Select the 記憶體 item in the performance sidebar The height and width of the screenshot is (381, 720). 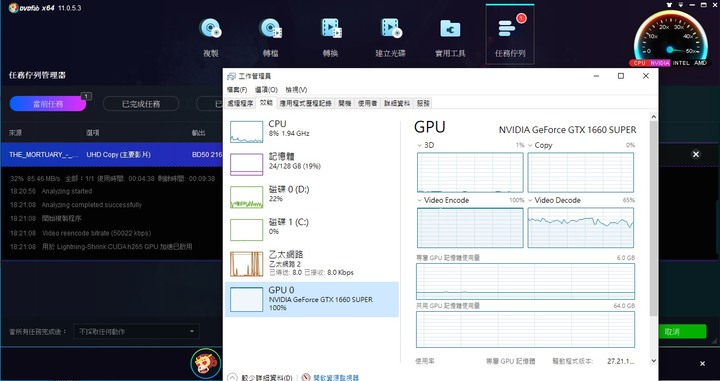pos(312,164)
